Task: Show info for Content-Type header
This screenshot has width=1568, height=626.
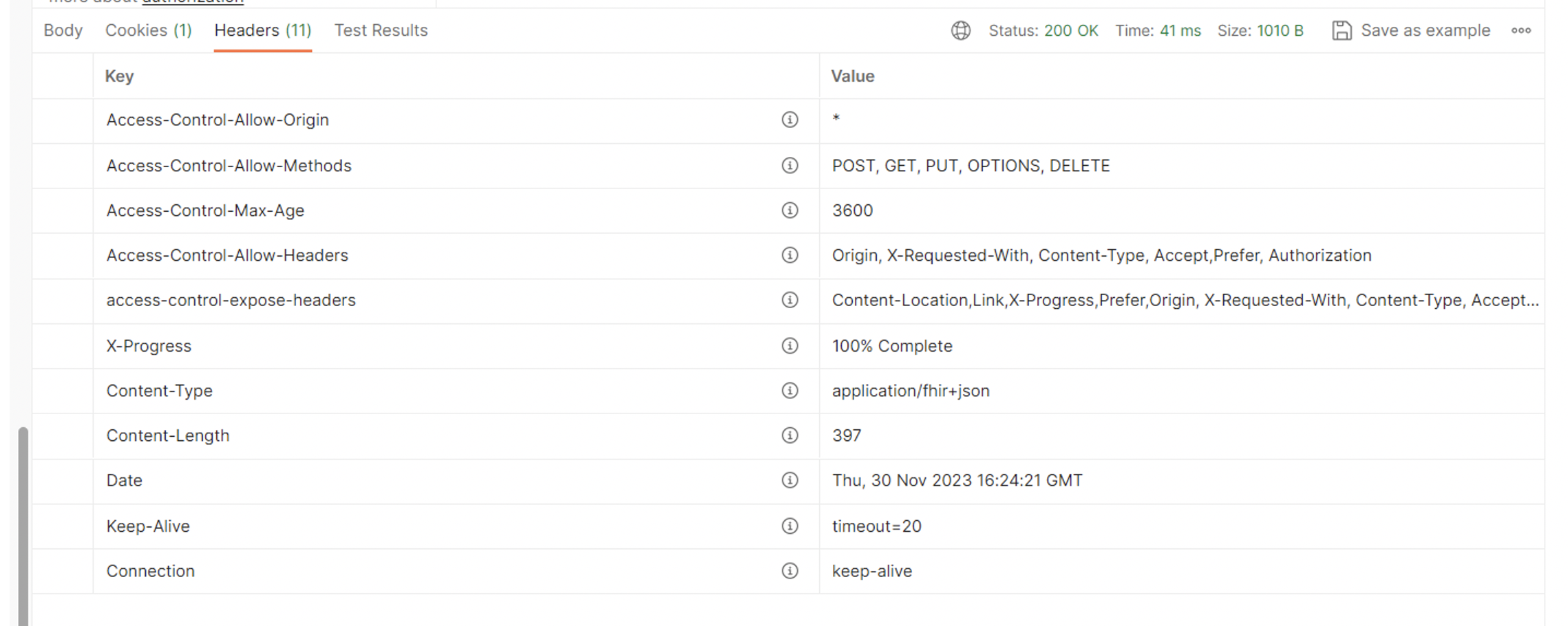Action: pyautogui.click(x=790, y=391)
